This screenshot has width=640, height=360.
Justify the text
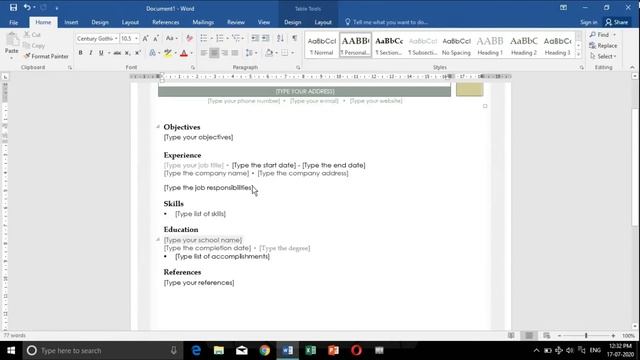tap(235, 53)
